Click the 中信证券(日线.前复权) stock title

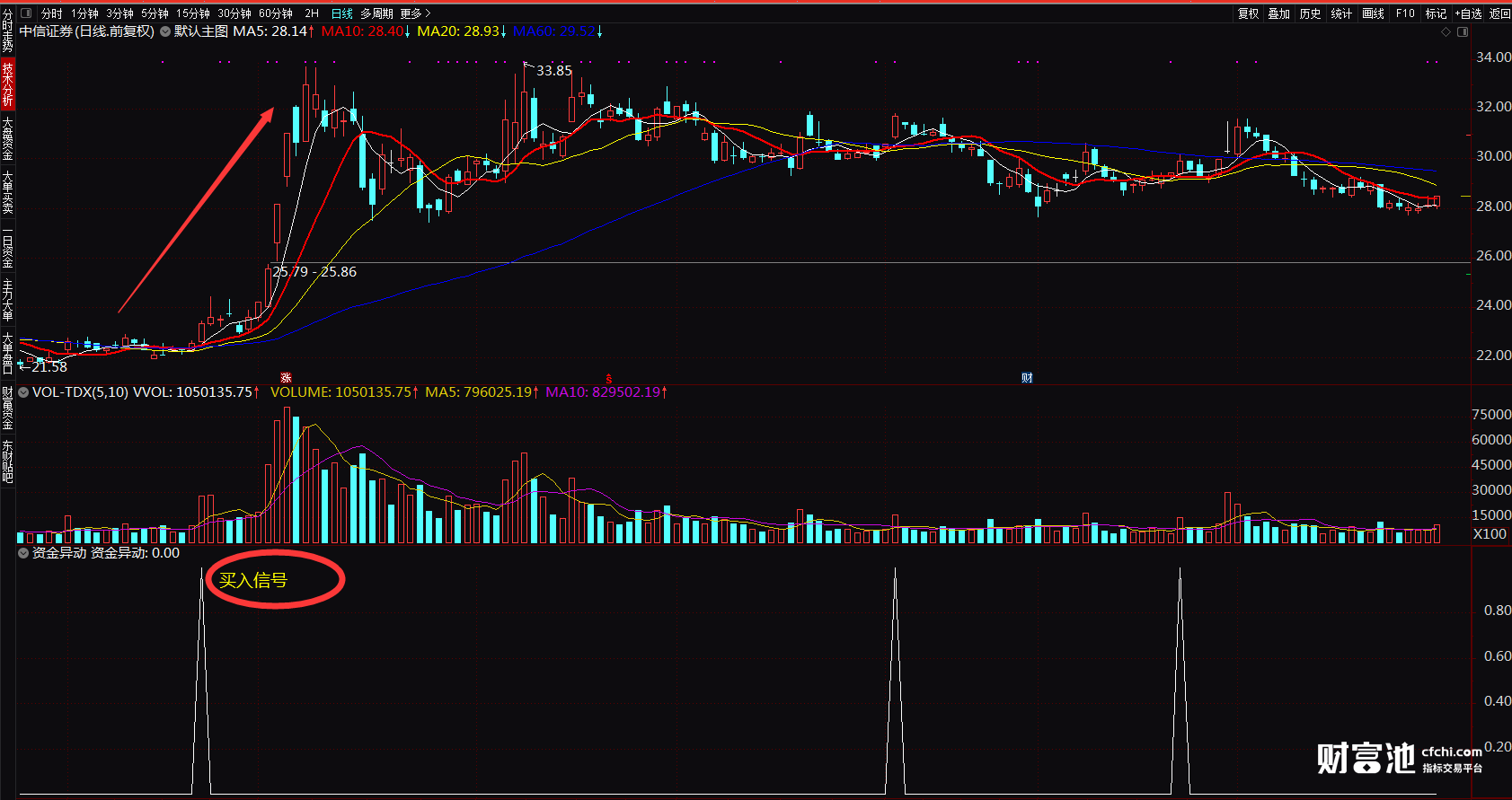[87, 31]
